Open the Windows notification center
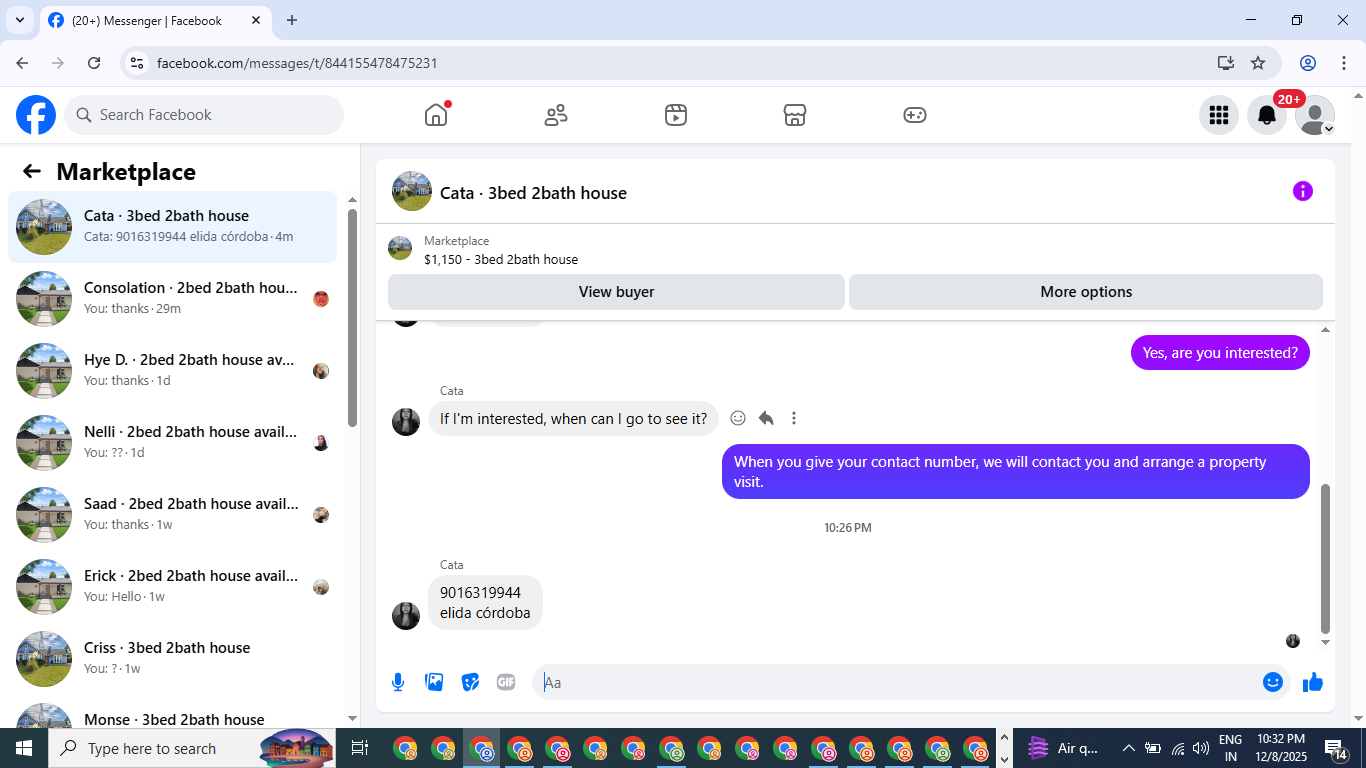Viewport: 1366px width, 768px height. (1336, 748)
